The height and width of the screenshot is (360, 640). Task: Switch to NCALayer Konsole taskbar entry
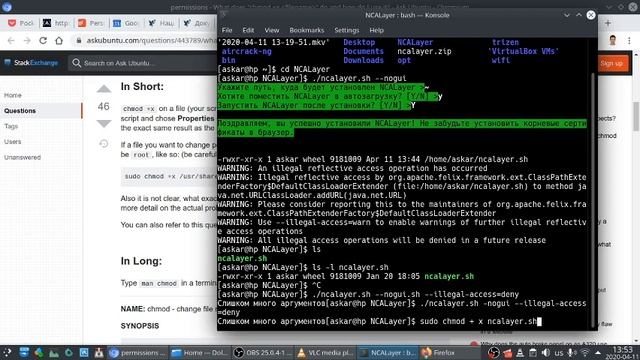pos(387,353)
